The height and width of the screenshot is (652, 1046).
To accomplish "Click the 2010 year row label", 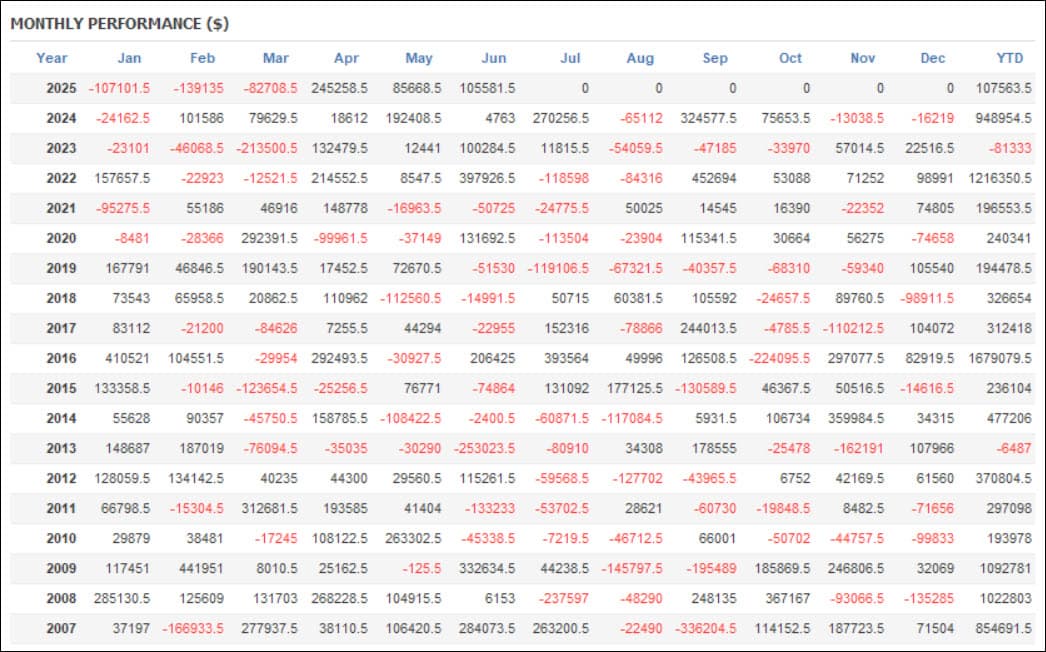I will coord(61,539).
